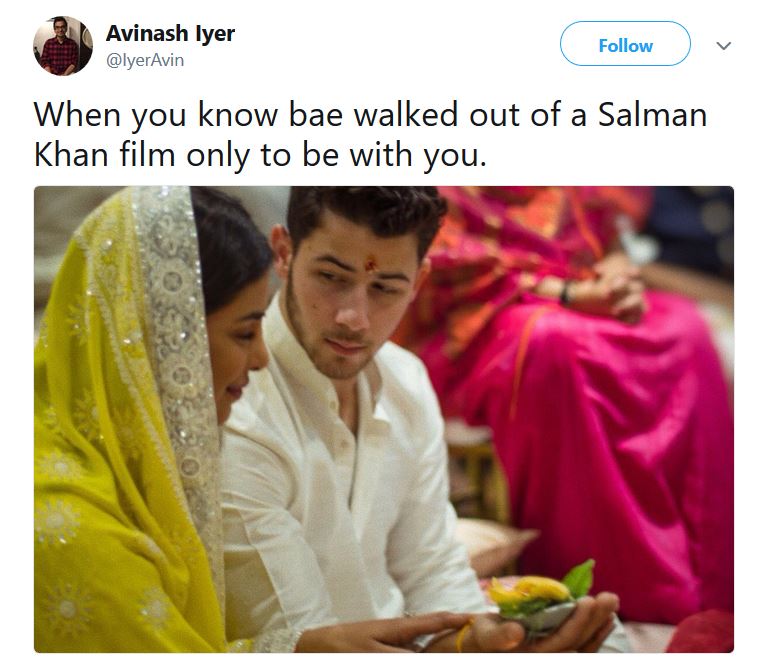The height and width of the screenshot is (667, 760).
Task: Expand the tweet options chevron
Action: click(723, 46)
